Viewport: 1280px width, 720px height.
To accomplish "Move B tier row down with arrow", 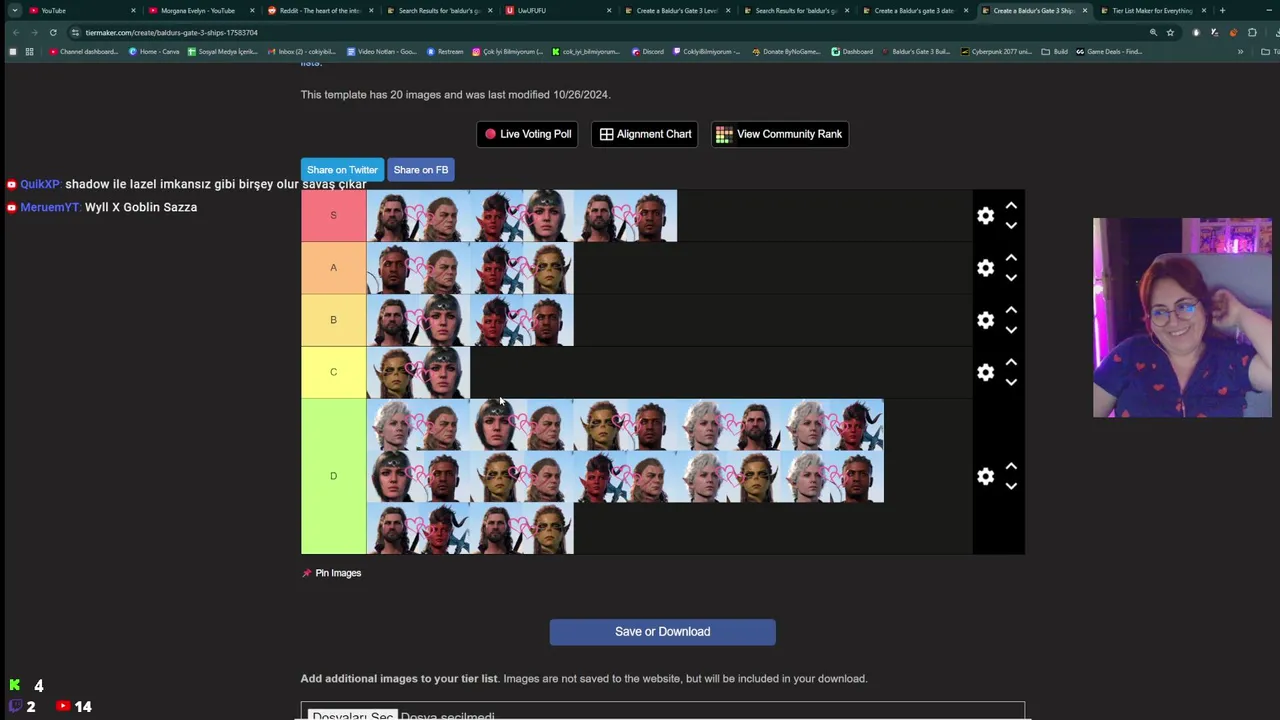I will click(x=1011, y=330).
